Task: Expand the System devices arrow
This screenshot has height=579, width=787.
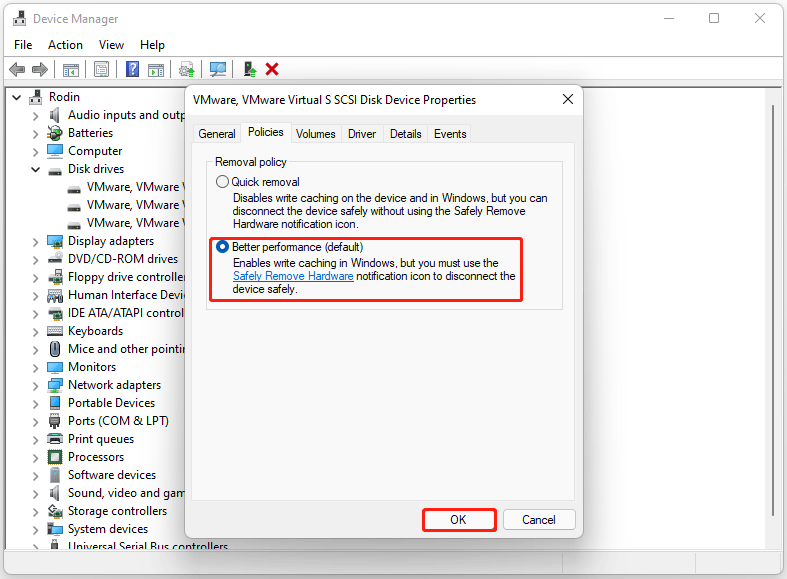Action: click(x=35, y=530)
